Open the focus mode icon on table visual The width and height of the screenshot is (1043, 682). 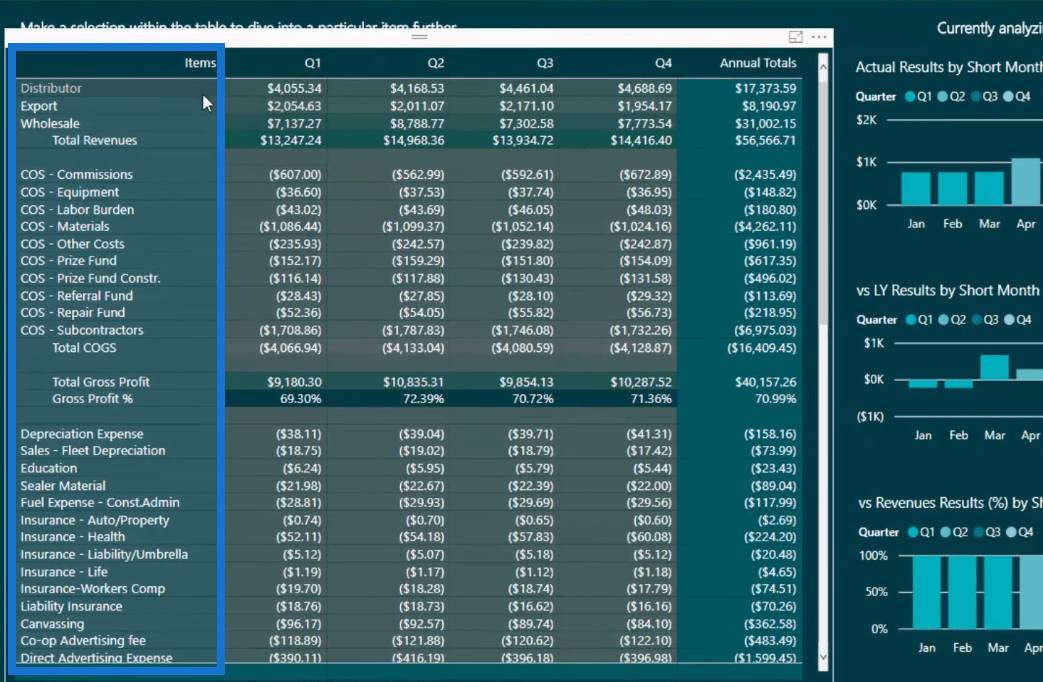(x=796, y=37)
